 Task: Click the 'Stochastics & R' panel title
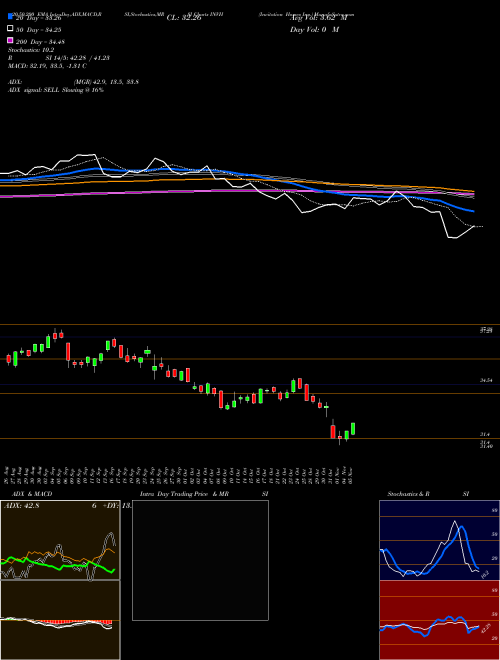tap(409, 494)
